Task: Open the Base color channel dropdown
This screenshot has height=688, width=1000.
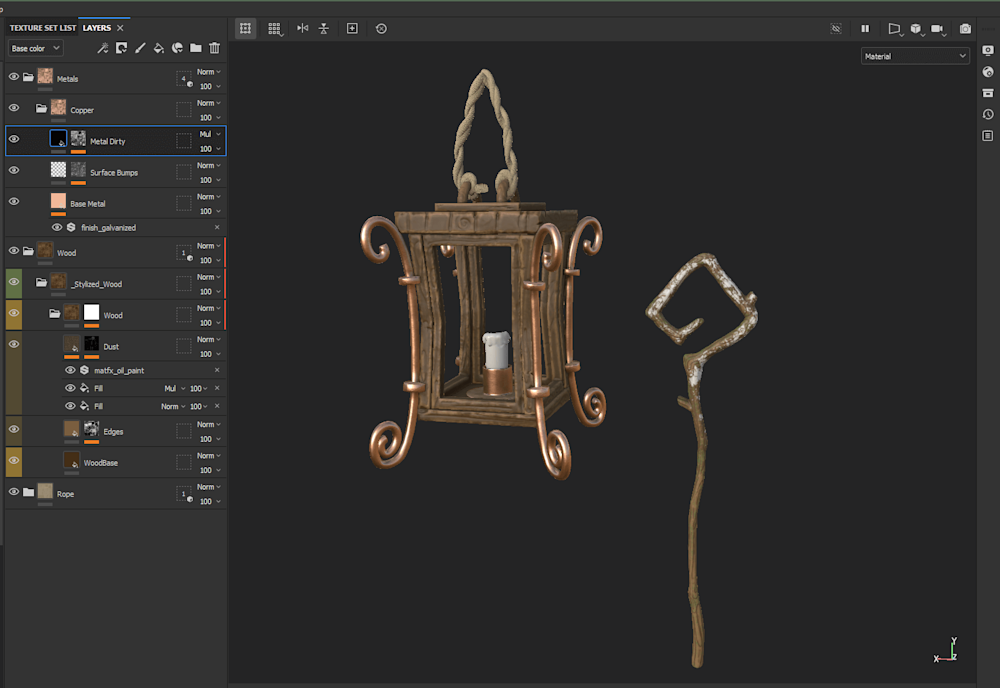Action: point(36,48)
